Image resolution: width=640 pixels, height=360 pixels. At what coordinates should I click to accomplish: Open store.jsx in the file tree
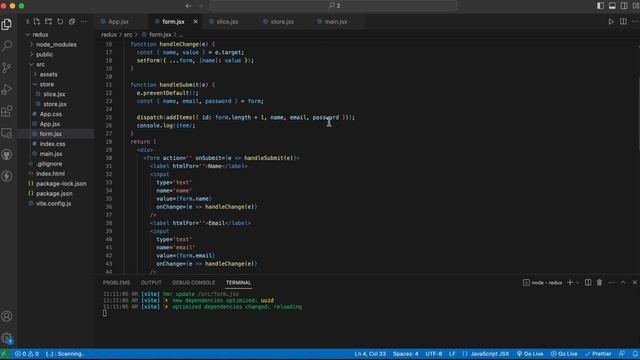pos(56,104)
